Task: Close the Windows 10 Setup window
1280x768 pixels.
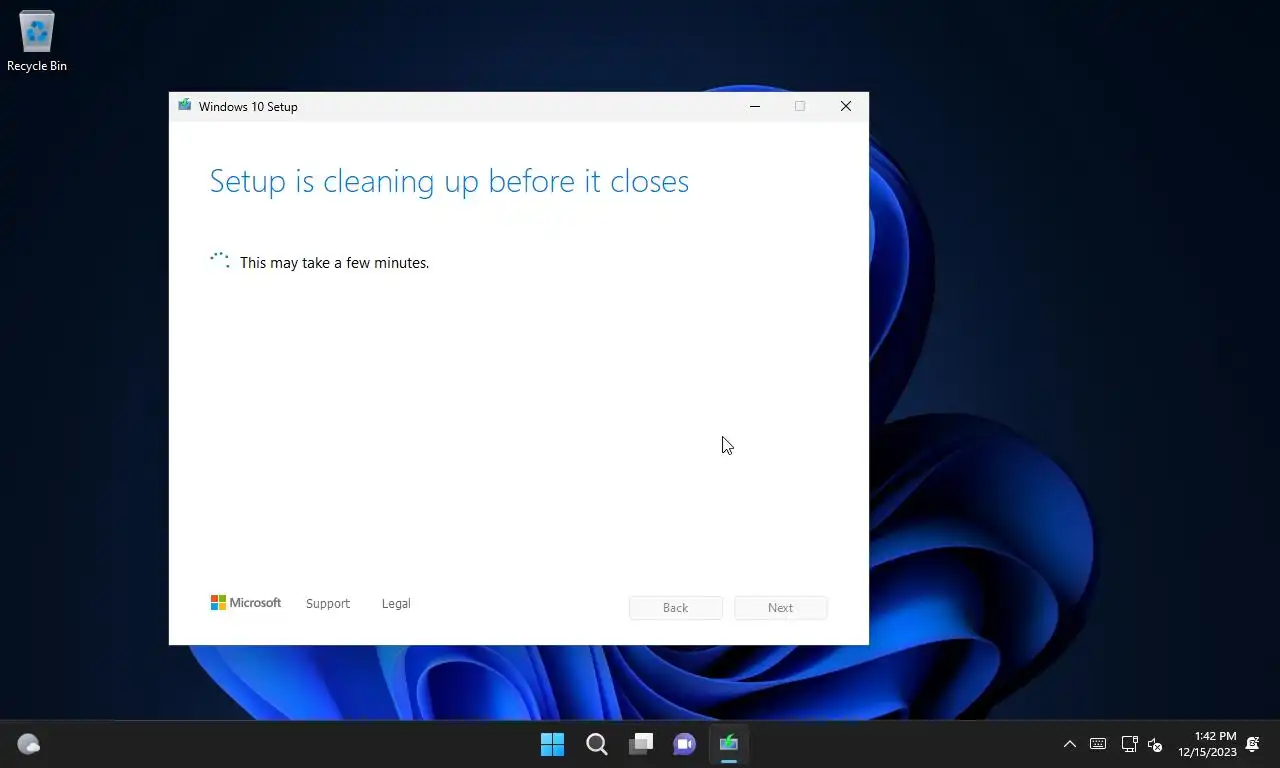Action: pos(846,106)
